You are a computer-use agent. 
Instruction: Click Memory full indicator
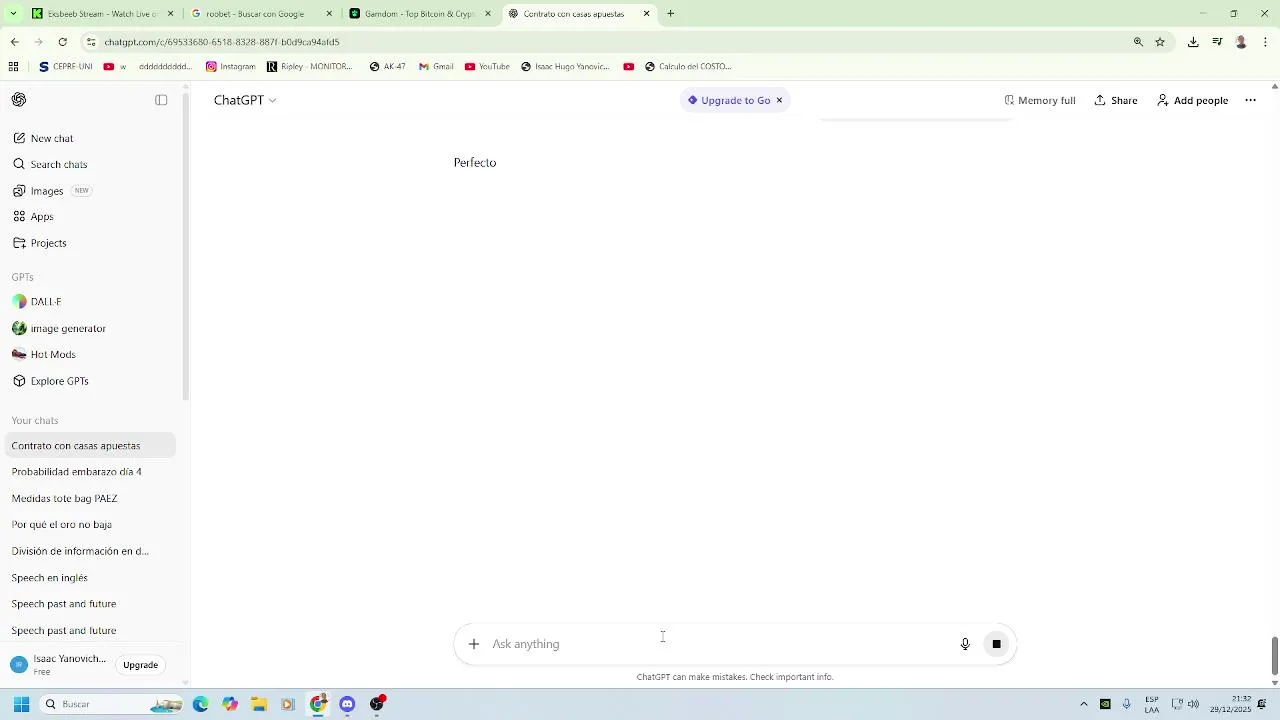(1040, 100)
